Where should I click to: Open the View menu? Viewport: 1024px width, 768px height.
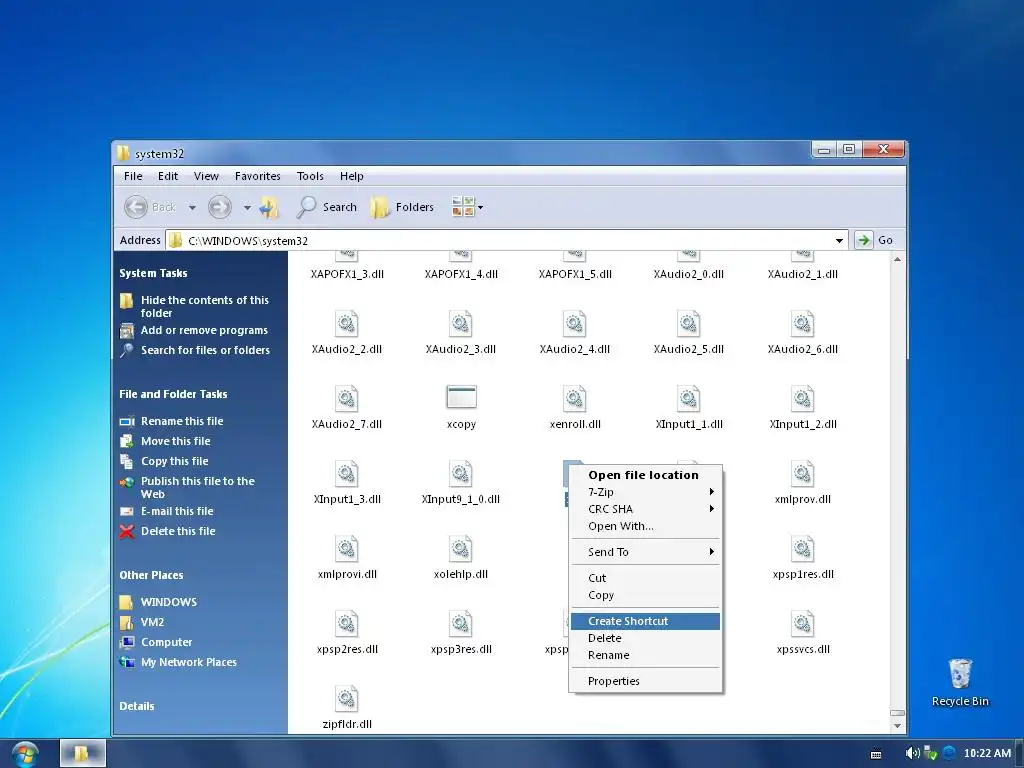(206, 176)
